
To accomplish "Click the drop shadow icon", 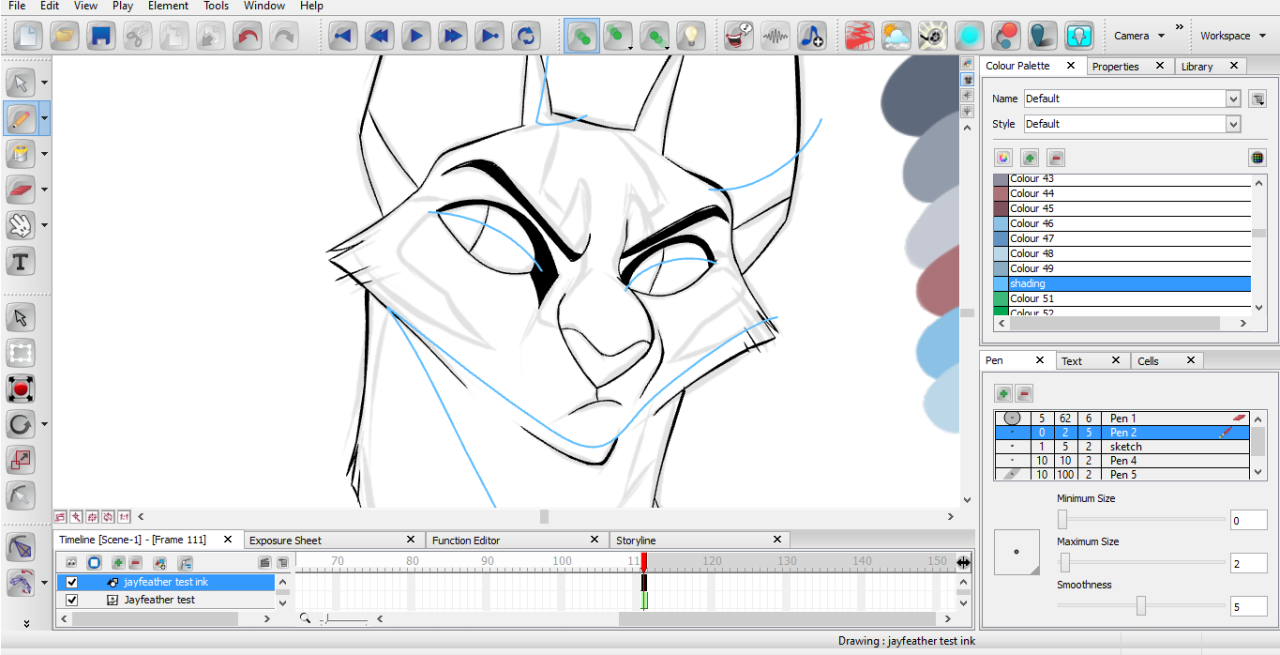I will point(1042,37).
